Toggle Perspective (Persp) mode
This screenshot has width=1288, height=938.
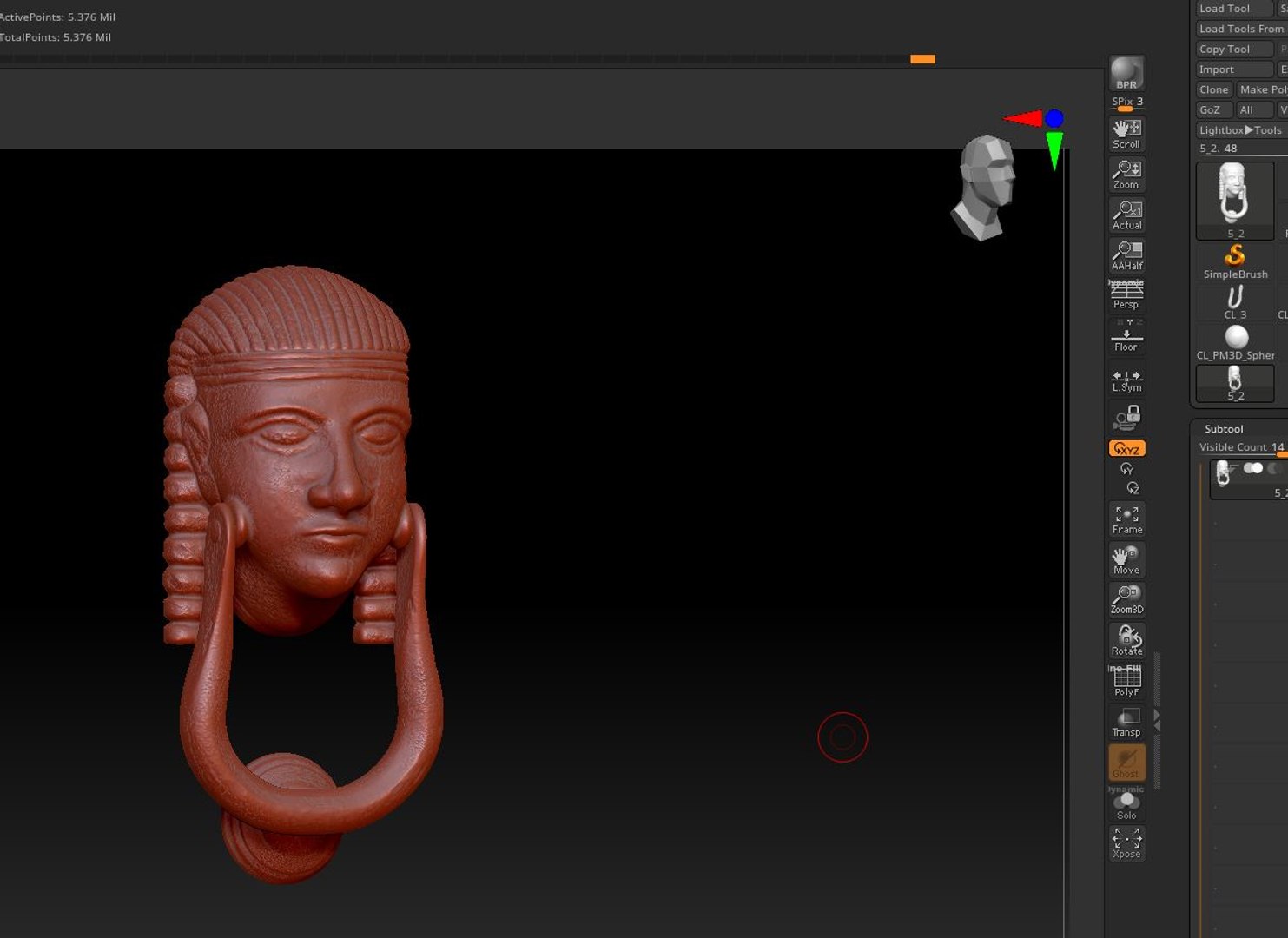coord(1126,295)
